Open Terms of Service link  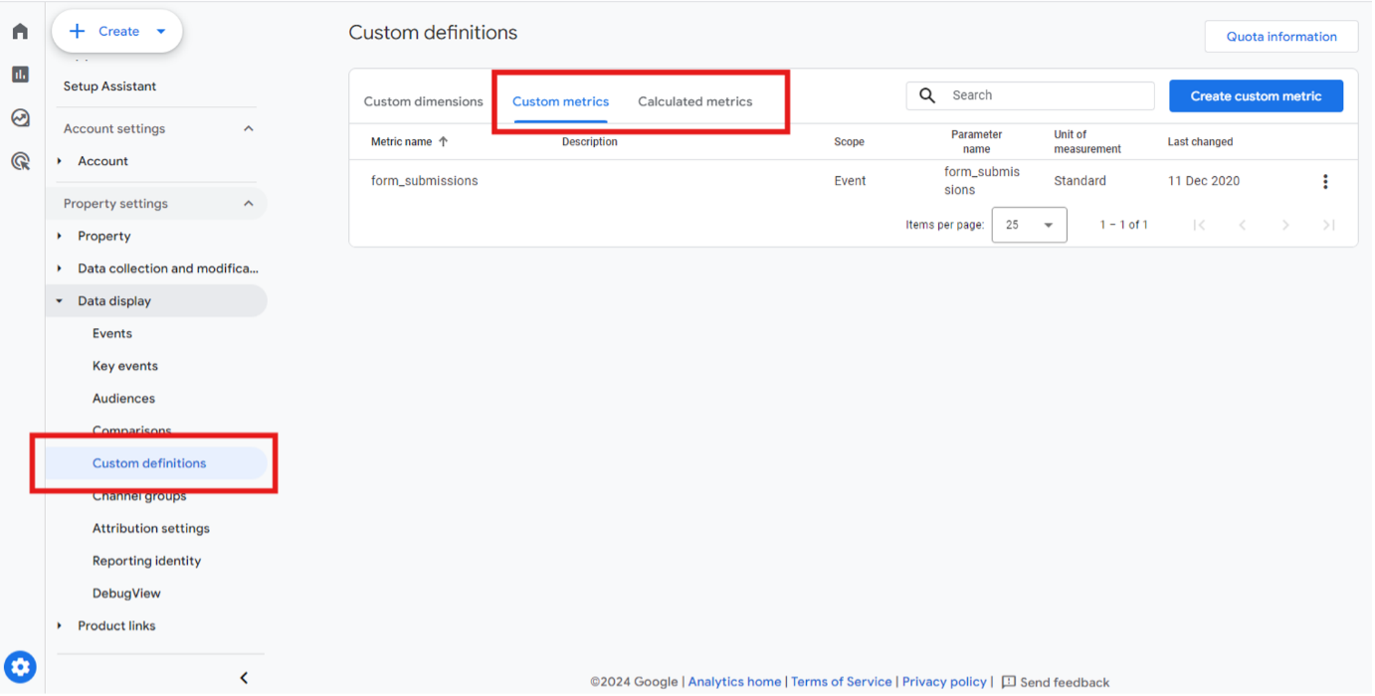pyautogui.click(x=841, y=682)
